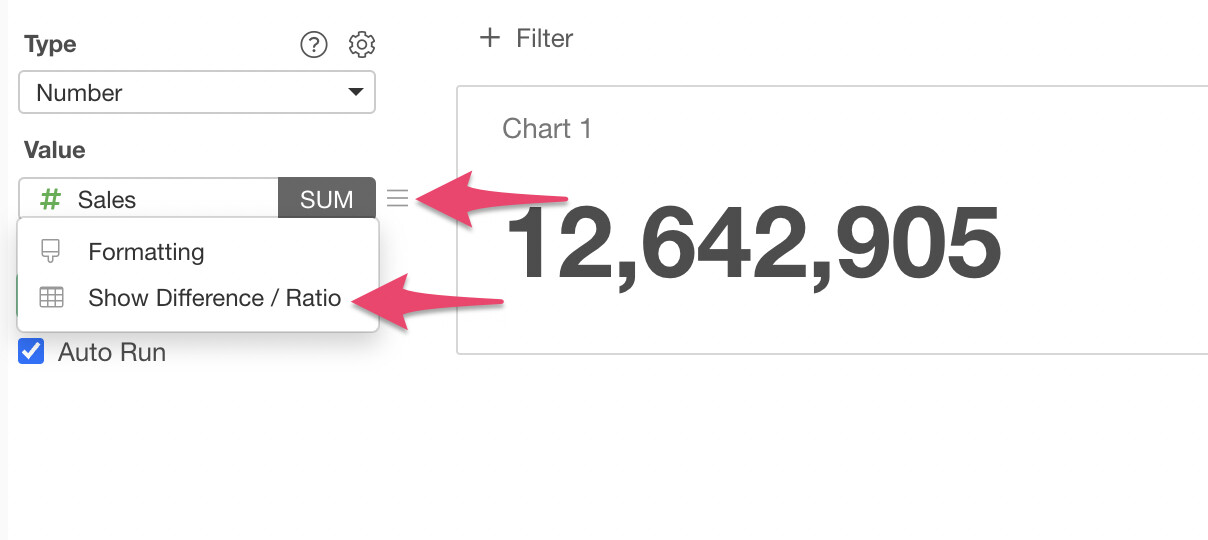Image resolution: width=1208 pixels, height=540 pixels.
Task: Click the Value section label
Action: pyautogui.click(x=55, y=150)
